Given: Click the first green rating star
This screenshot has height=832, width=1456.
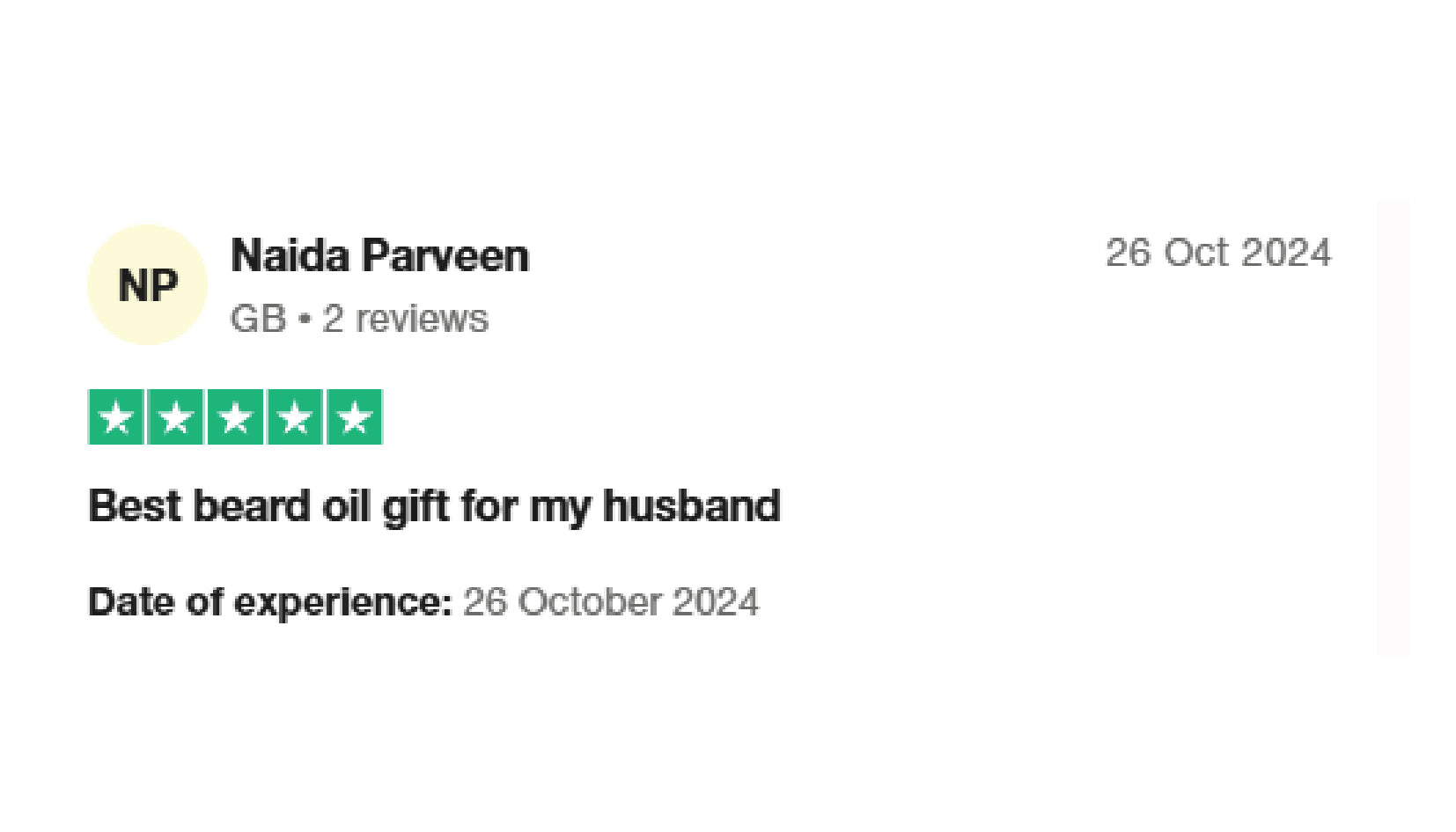Looking at the screenshot, I should (x=116, y=417).
